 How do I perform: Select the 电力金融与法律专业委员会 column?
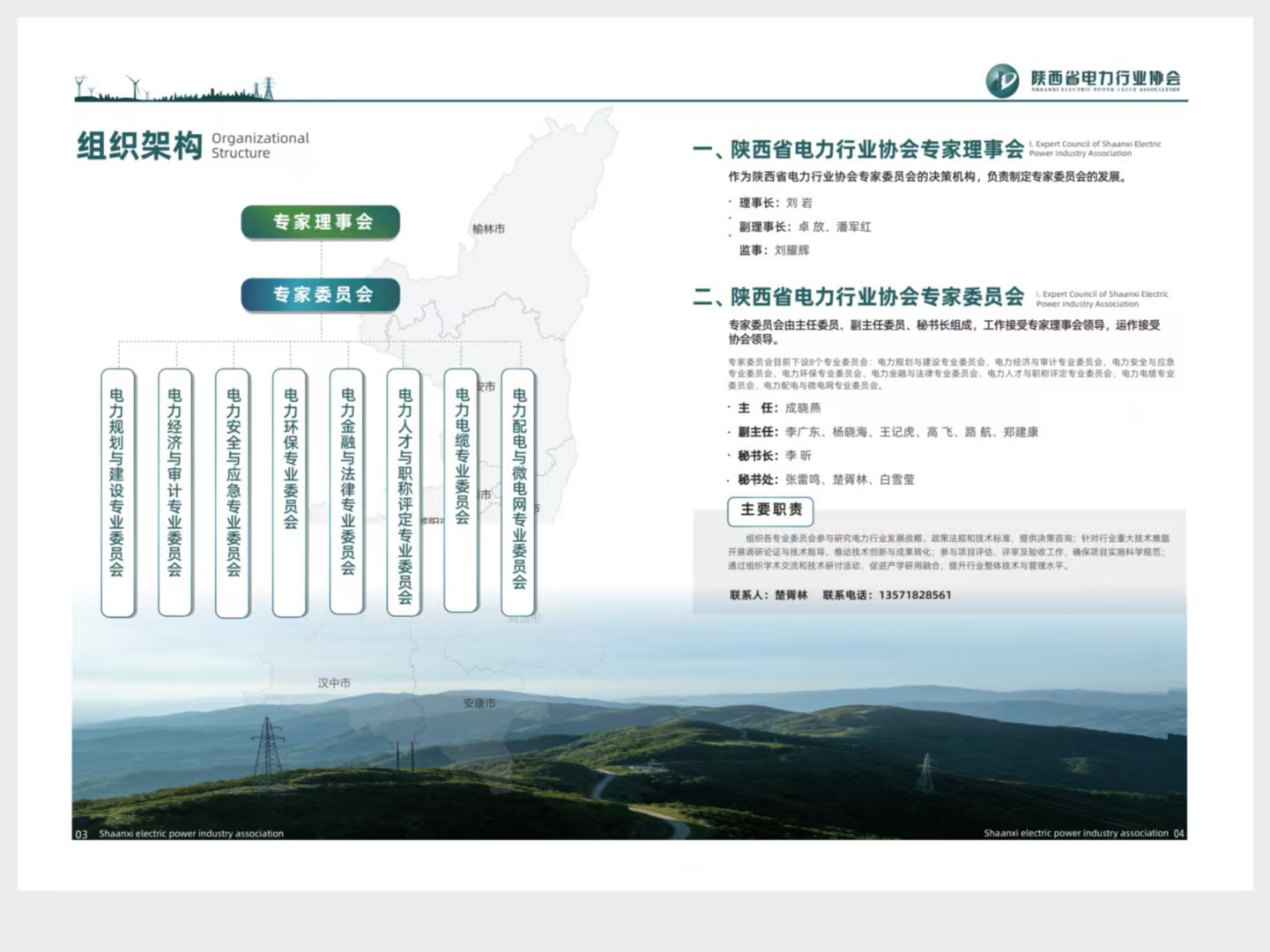point(347,491)
